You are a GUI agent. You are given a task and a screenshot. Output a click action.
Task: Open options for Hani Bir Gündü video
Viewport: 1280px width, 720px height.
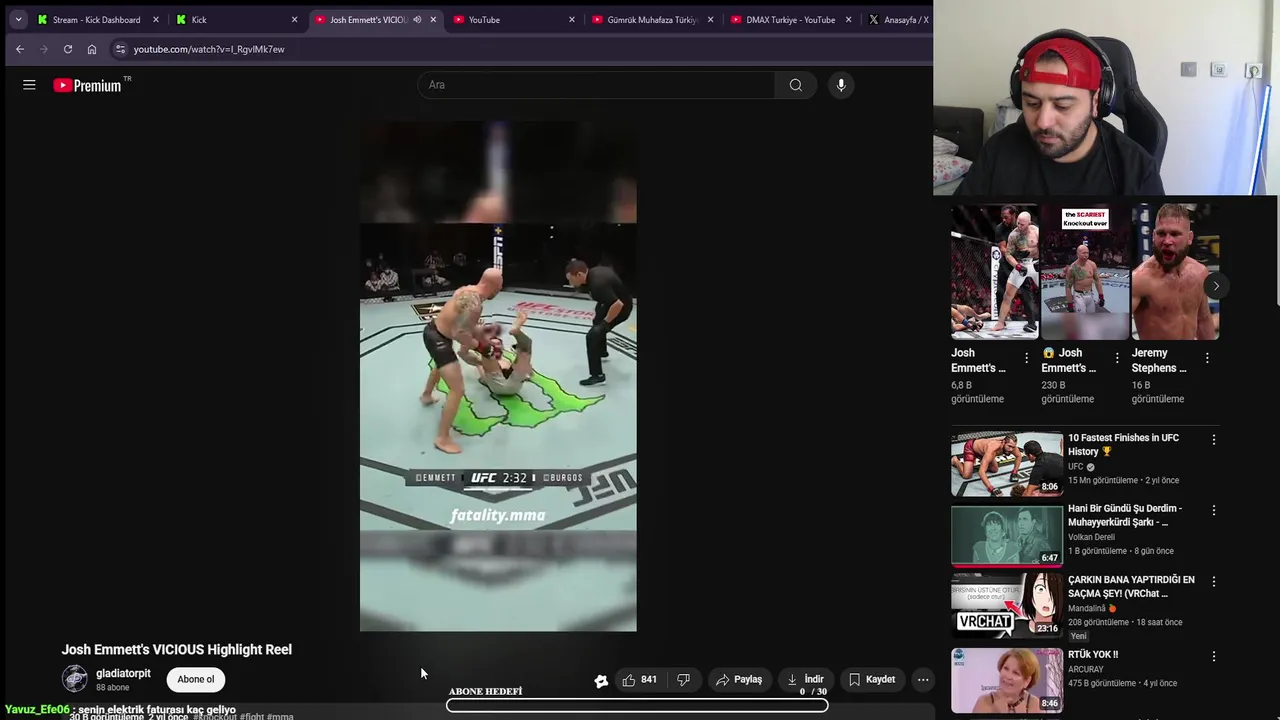[1214, 510]
